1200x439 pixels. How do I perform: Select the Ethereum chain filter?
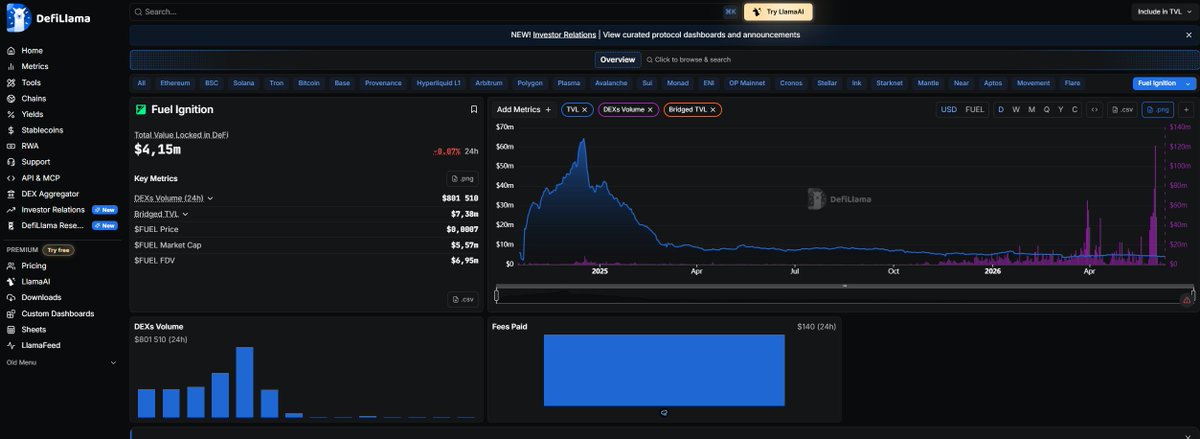click(x=175, y=83)
